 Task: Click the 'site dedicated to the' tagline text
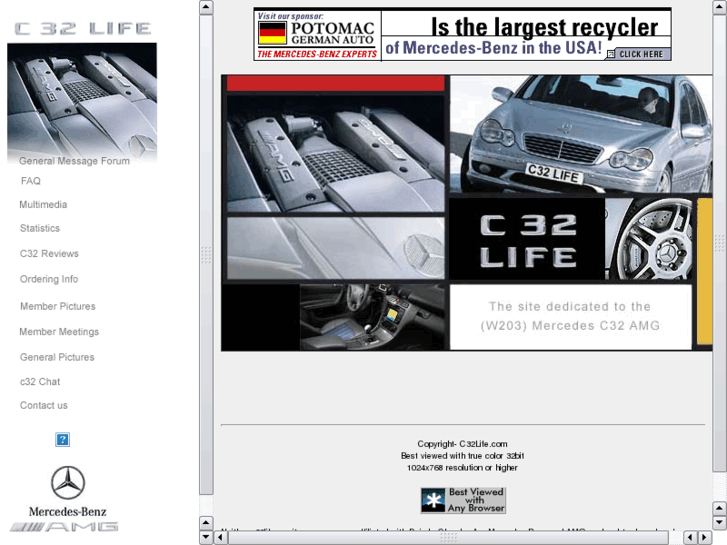point(570,307)
